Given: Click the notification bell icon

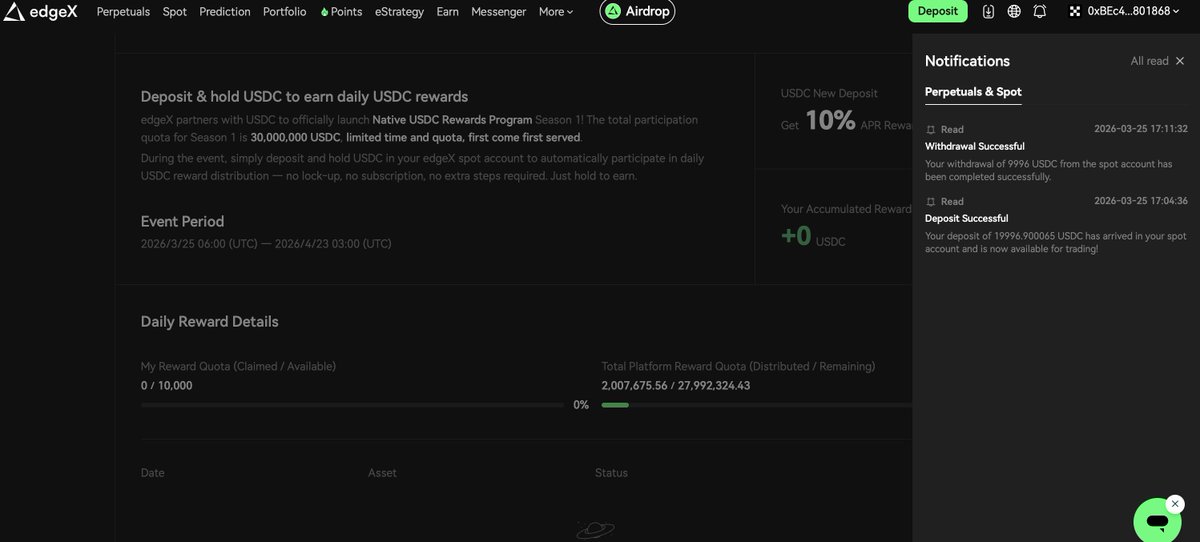Looking at the screenshot, I should tap(1040, 12).
